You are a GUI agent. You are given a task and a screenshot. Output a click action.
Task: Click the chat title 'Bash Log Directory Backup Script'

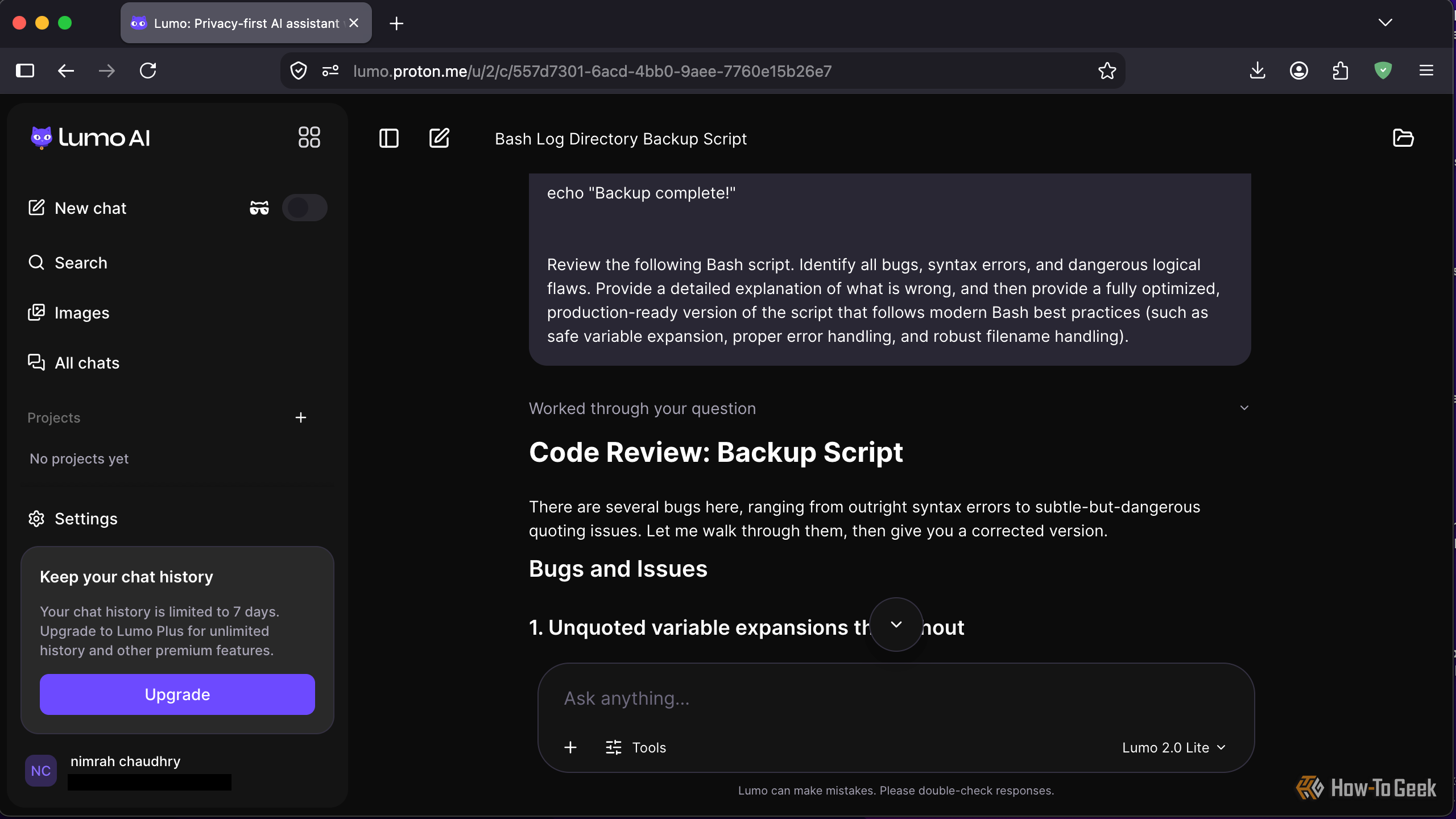[621, 139]
